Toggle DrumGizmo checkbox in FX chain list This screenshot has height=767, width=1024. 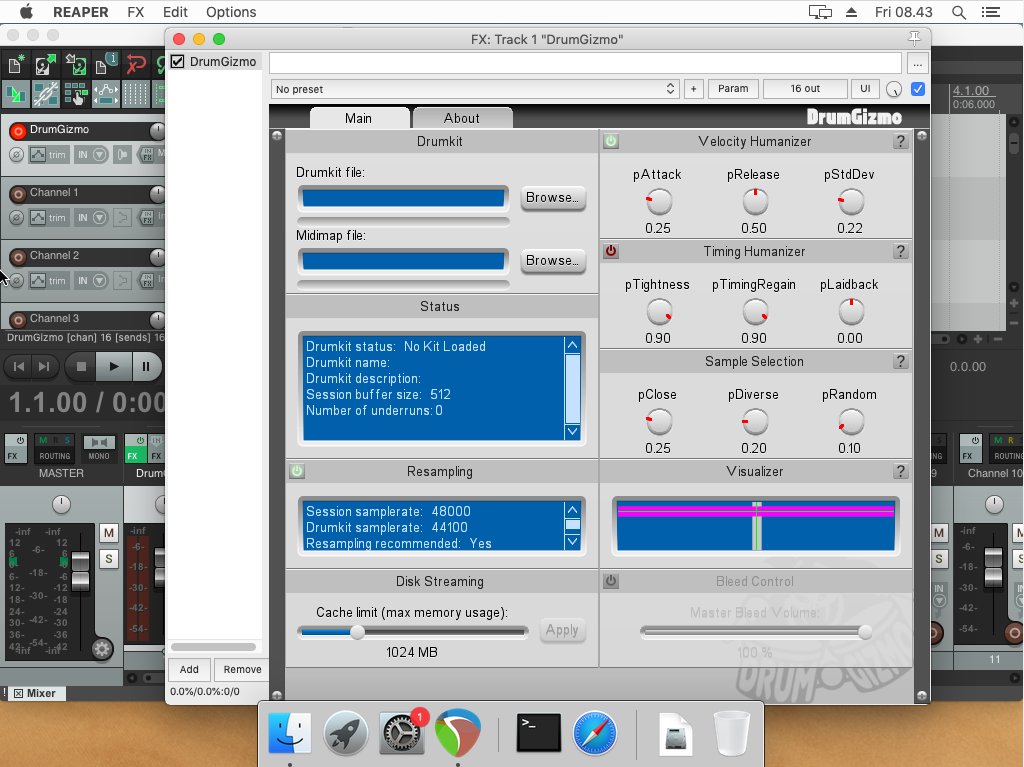click(178, 61)
